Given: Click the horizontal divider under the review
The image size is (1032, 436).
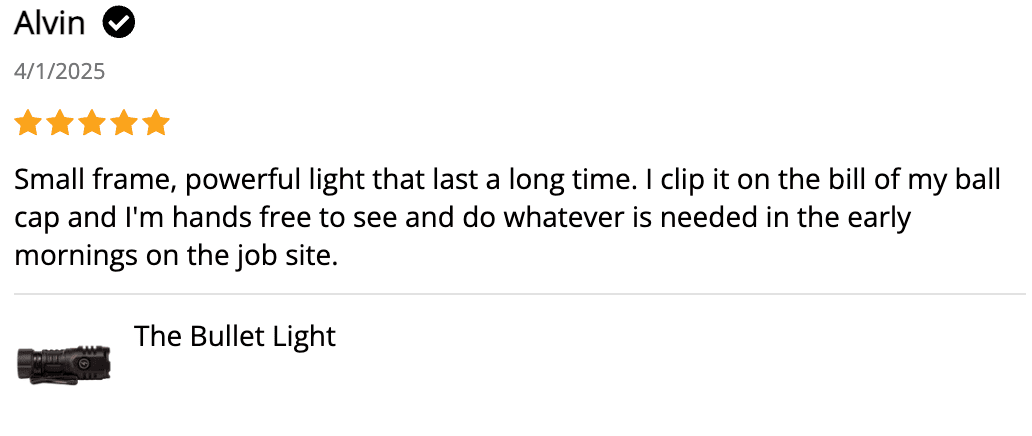Looking at the screenshot, I should click(520, 294).
